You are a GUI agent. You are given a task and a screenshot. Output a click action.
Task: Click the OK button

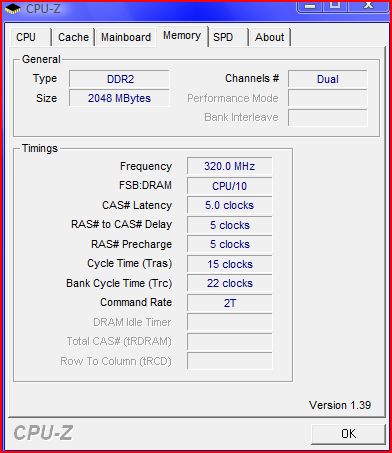(348, 434)
